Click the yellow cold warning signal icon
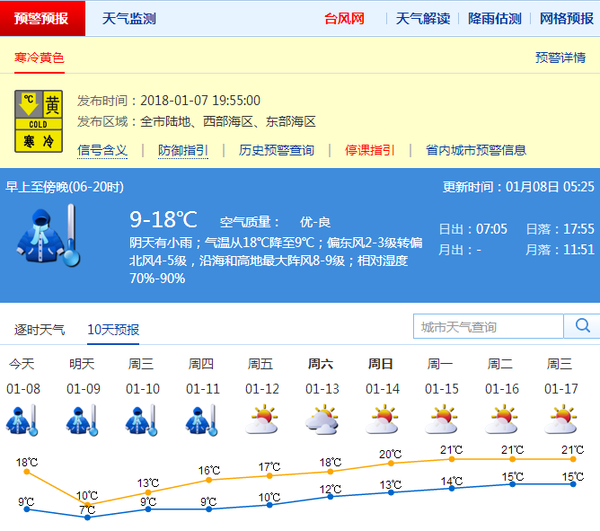Viewport: 600px width, 531px height. tap(39, 122)
